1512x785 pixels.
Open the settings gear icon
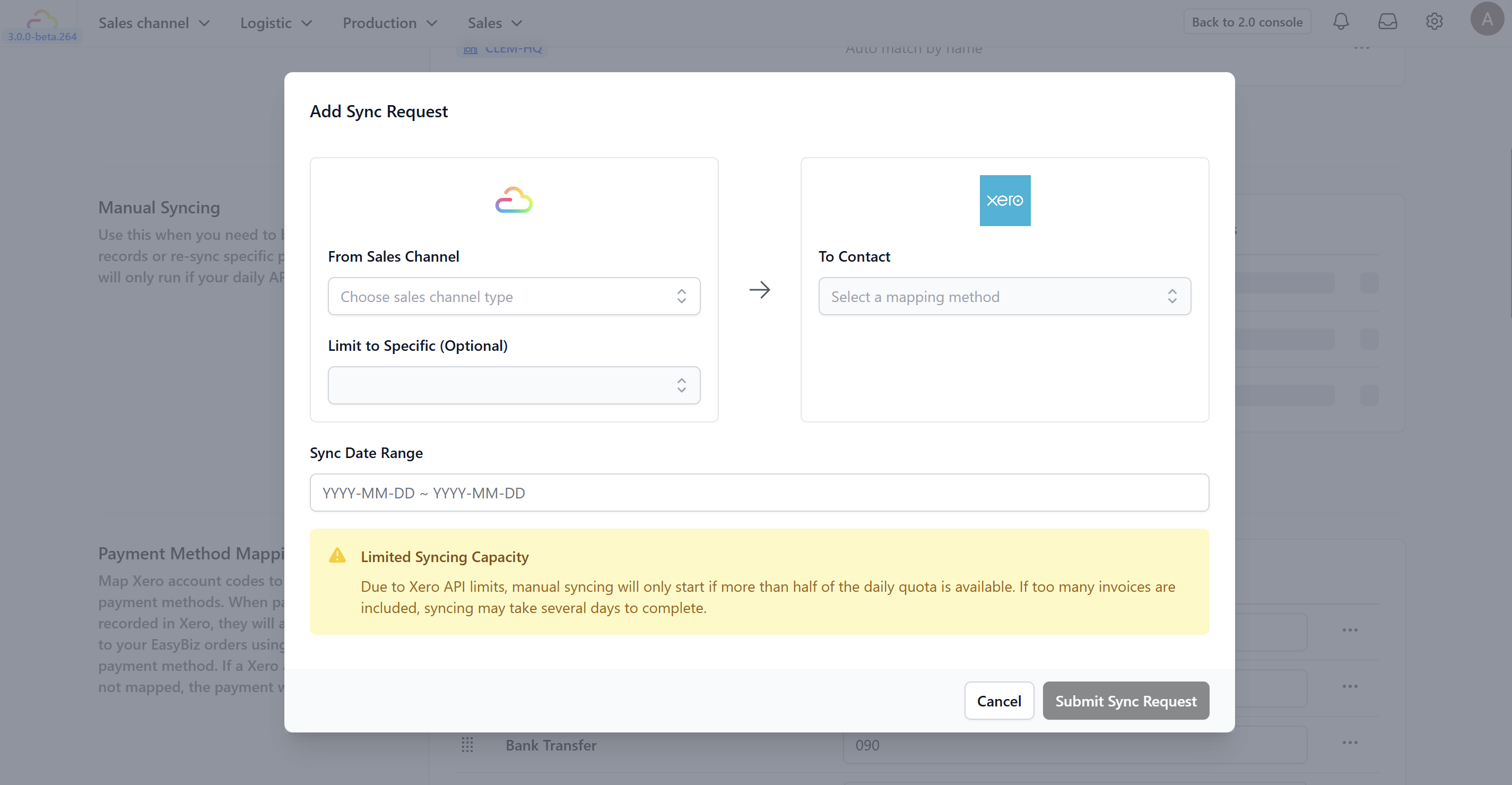pos(1435,22)
